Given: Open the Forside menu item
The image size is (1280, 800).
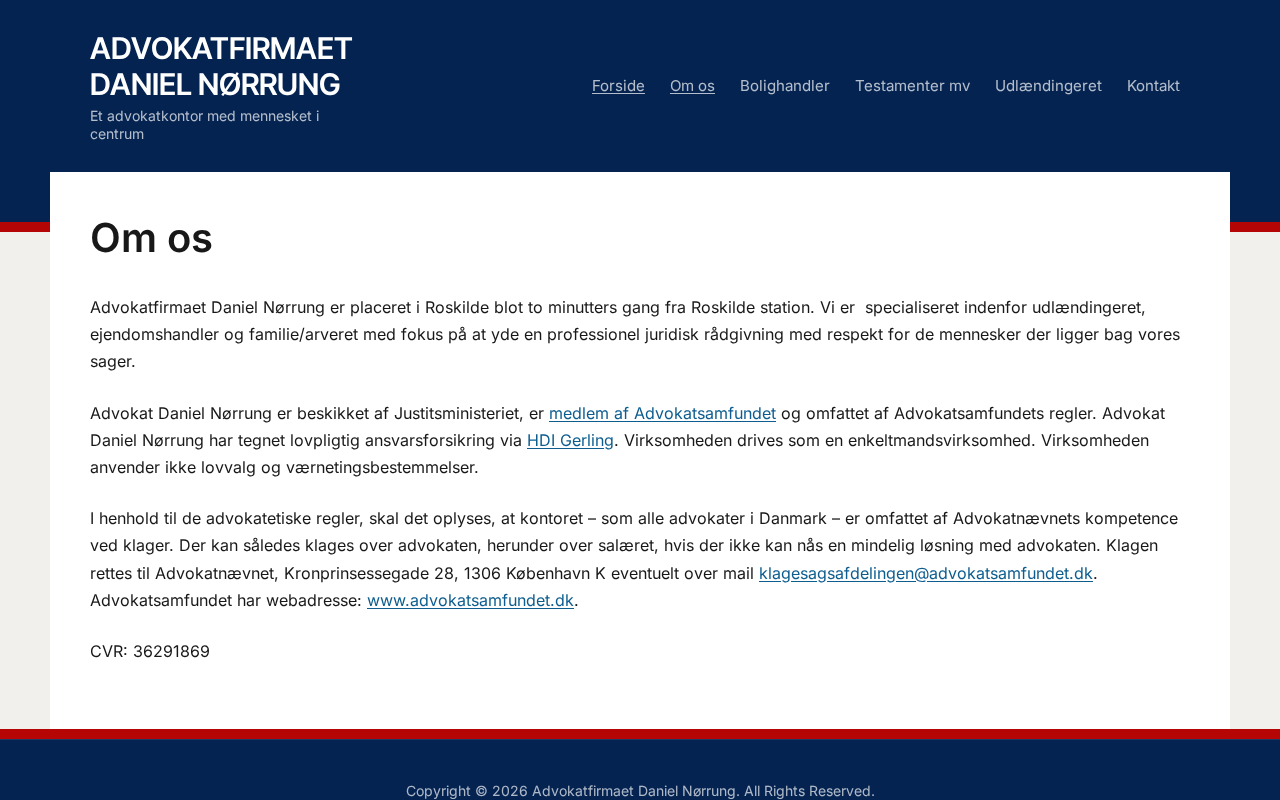Looking at the screenshot, I should click(x=618, y=86).
